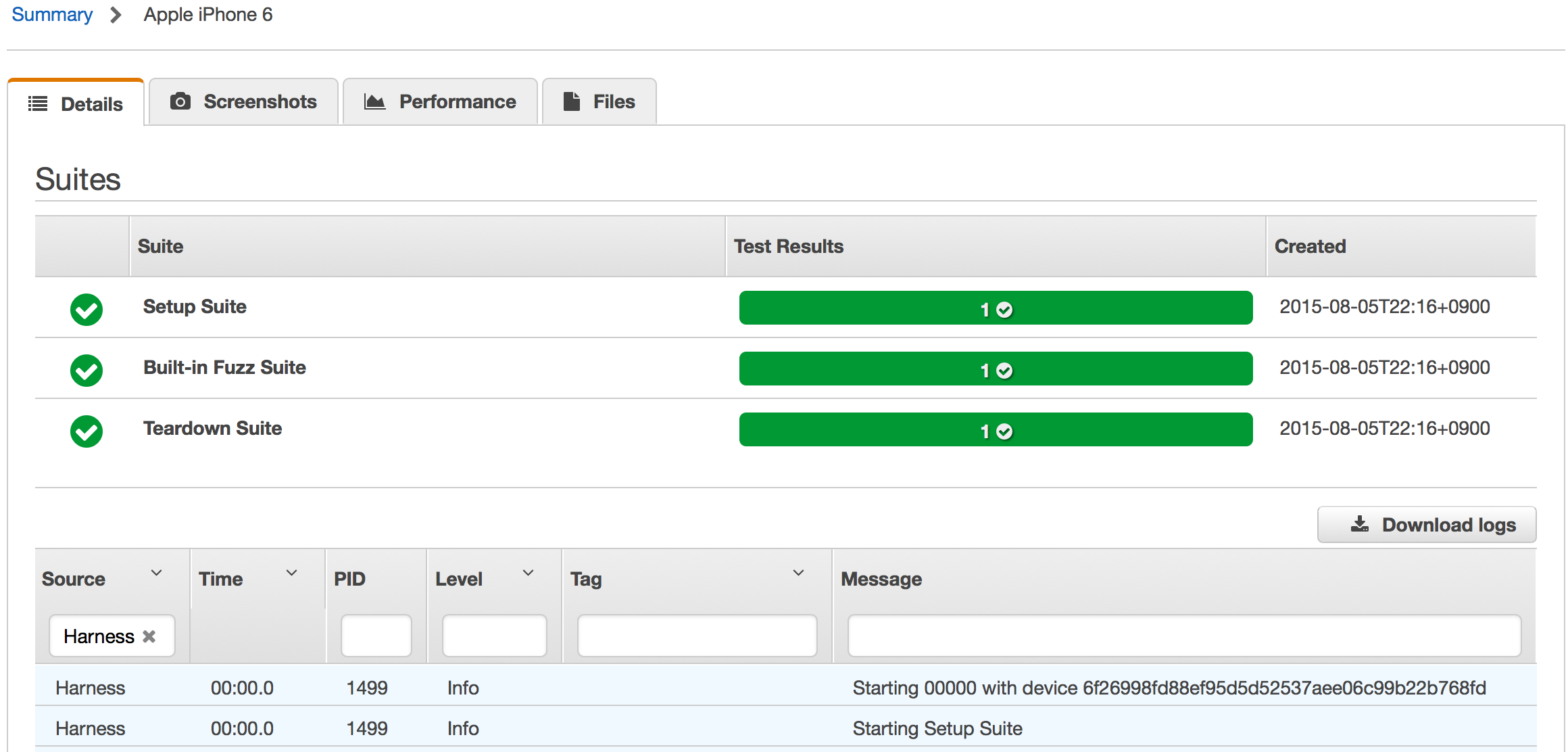
Task: Click green checkmark beside Built-in Fuzz Suite
Action: [x=87, y=371]
